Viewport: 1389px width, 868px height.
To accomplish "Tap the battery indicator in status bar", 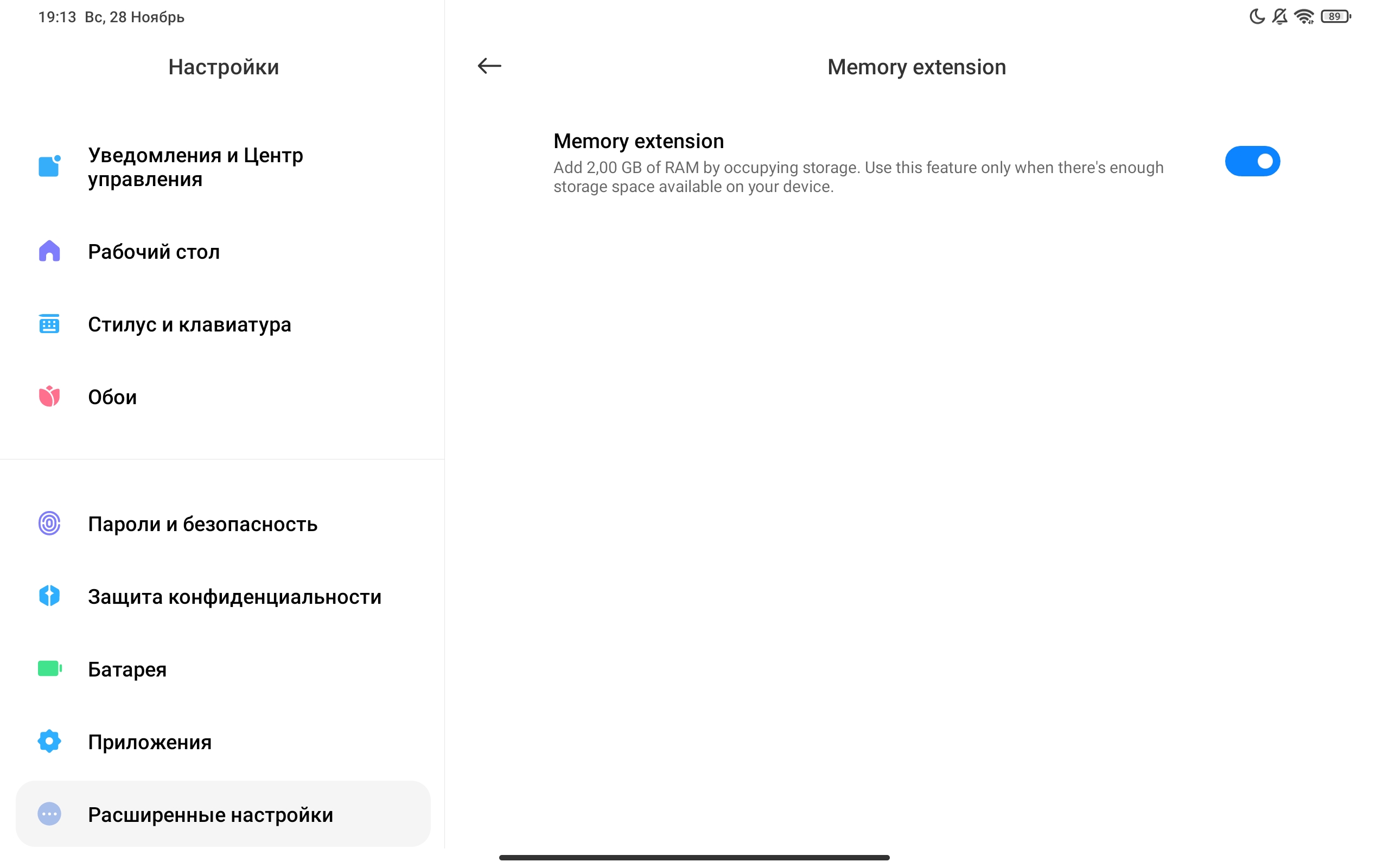I will (x=1335, y=17).
